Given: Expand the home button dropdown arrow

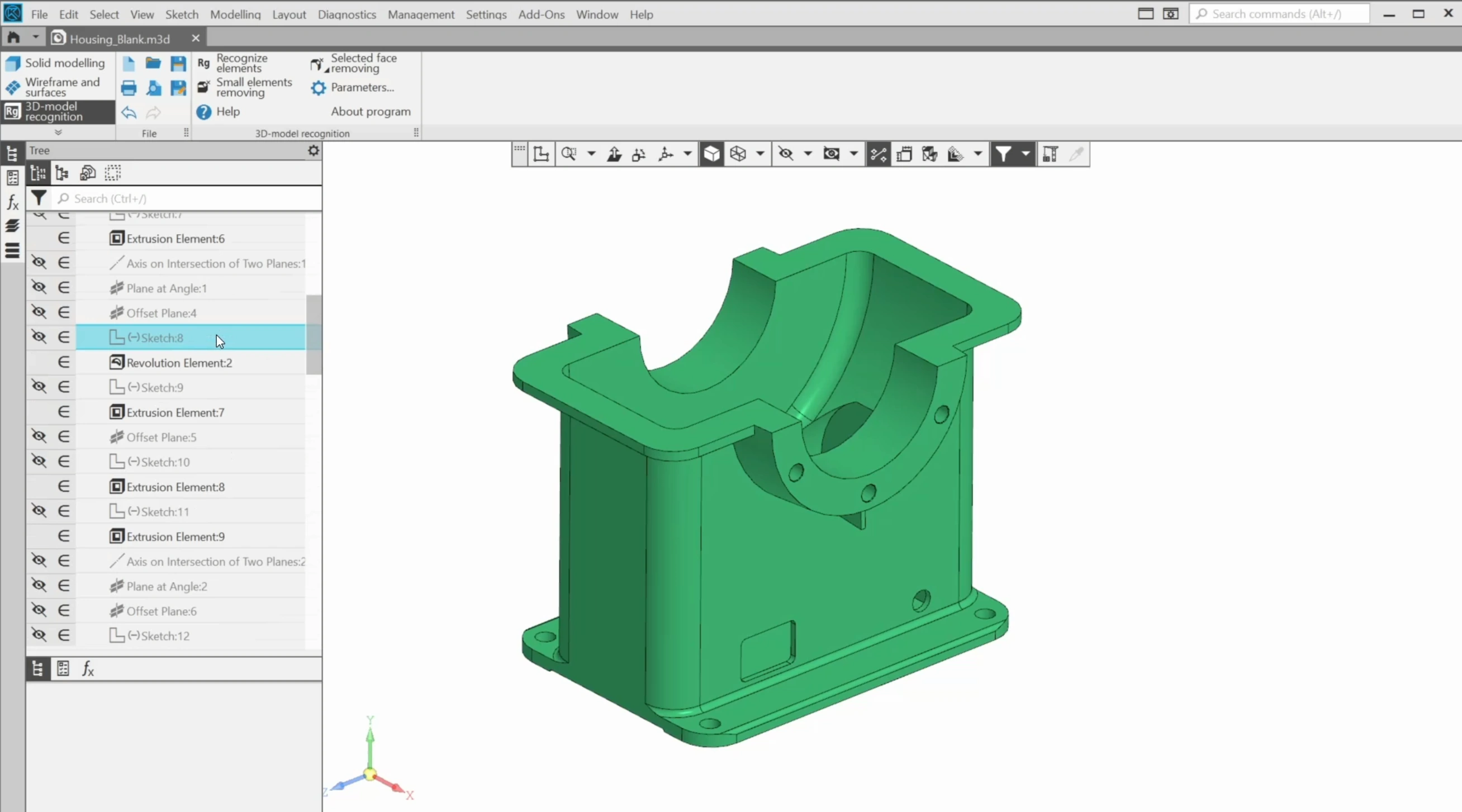Looking at the screenshot, I should [35, 37].
